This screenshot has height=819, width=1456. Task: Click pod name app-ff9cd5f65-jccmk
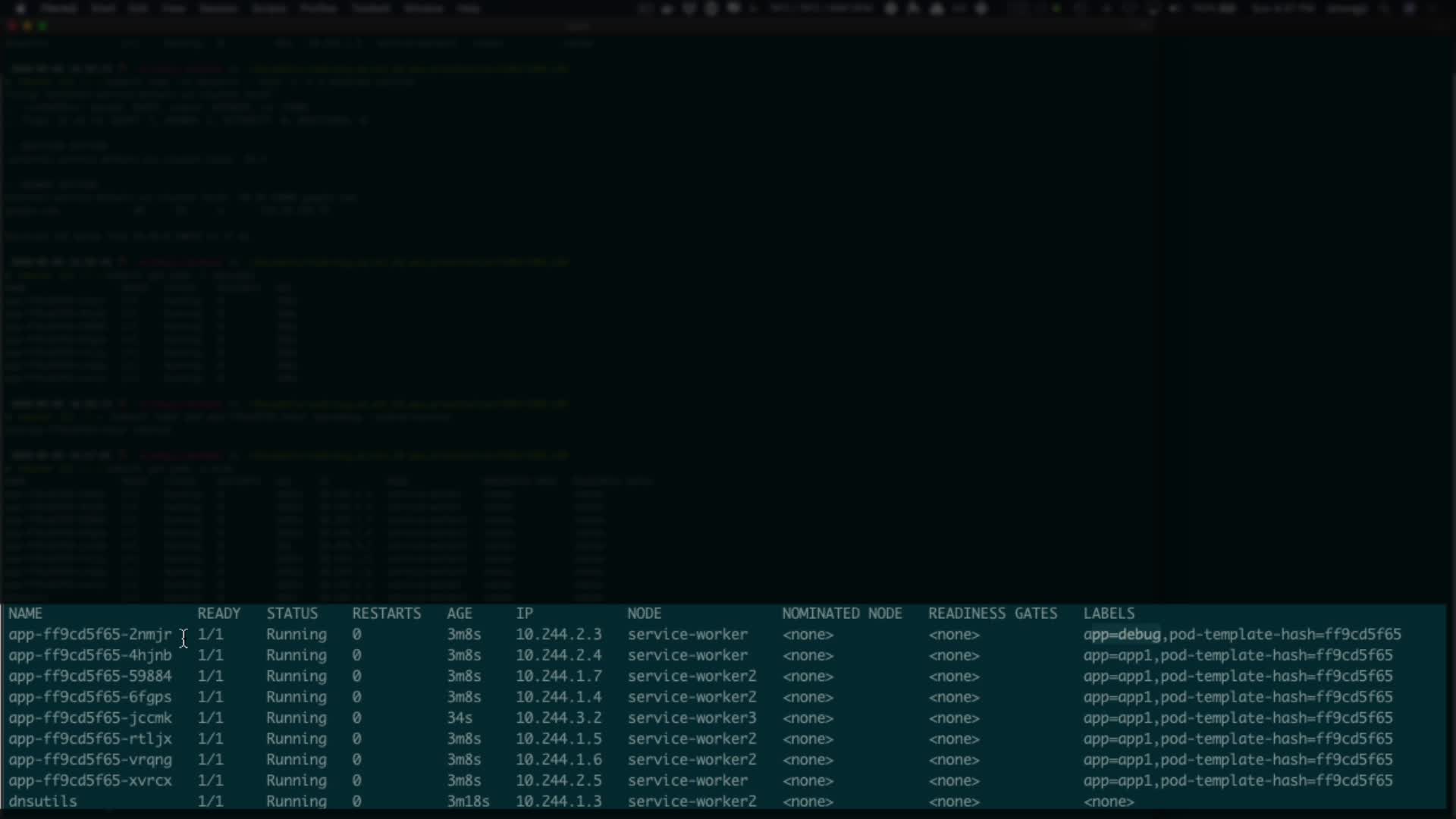coord(89,718)
